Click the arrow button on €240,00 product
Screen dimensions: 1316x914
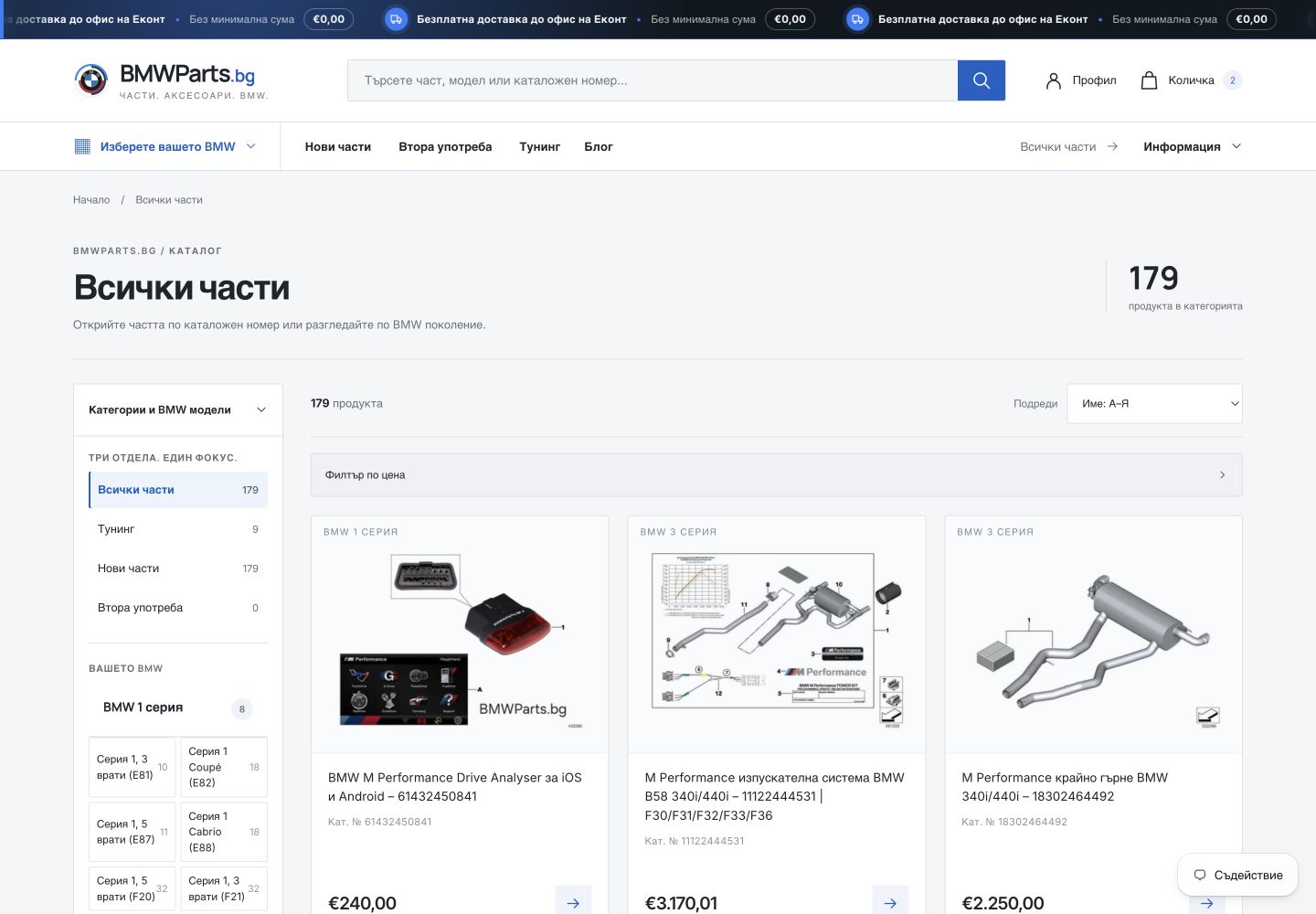573,903
